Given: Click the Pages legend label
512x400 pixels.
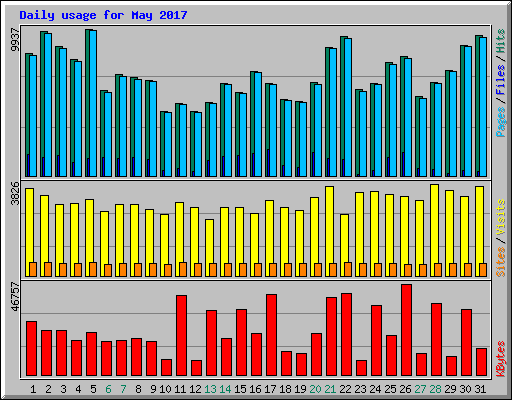Looking at the screenshot, I should pyautogui.click(x=501, y=122).
